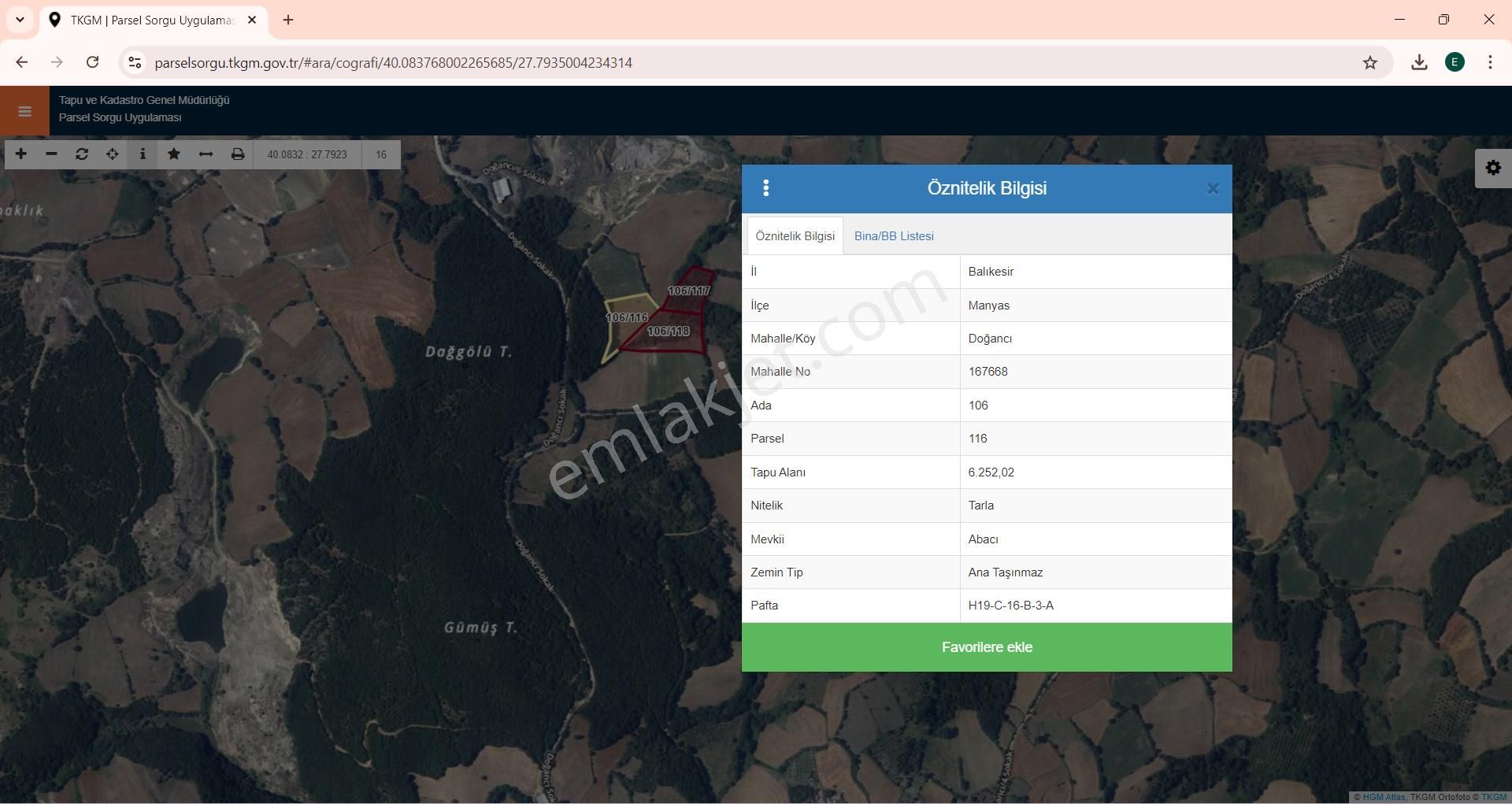Click the Mevkii value Abacı
Screen dimensions: 1512x804
(983, 539)
